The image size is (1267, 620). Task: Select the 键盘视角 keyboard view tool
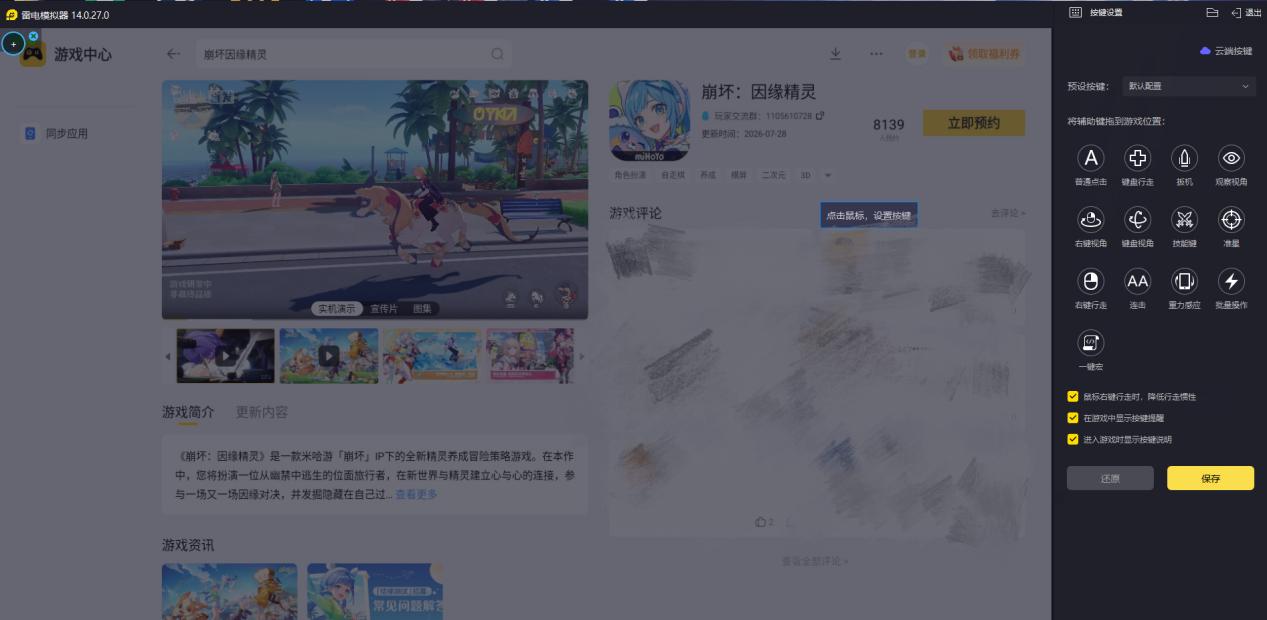(x=1138, y=219)
